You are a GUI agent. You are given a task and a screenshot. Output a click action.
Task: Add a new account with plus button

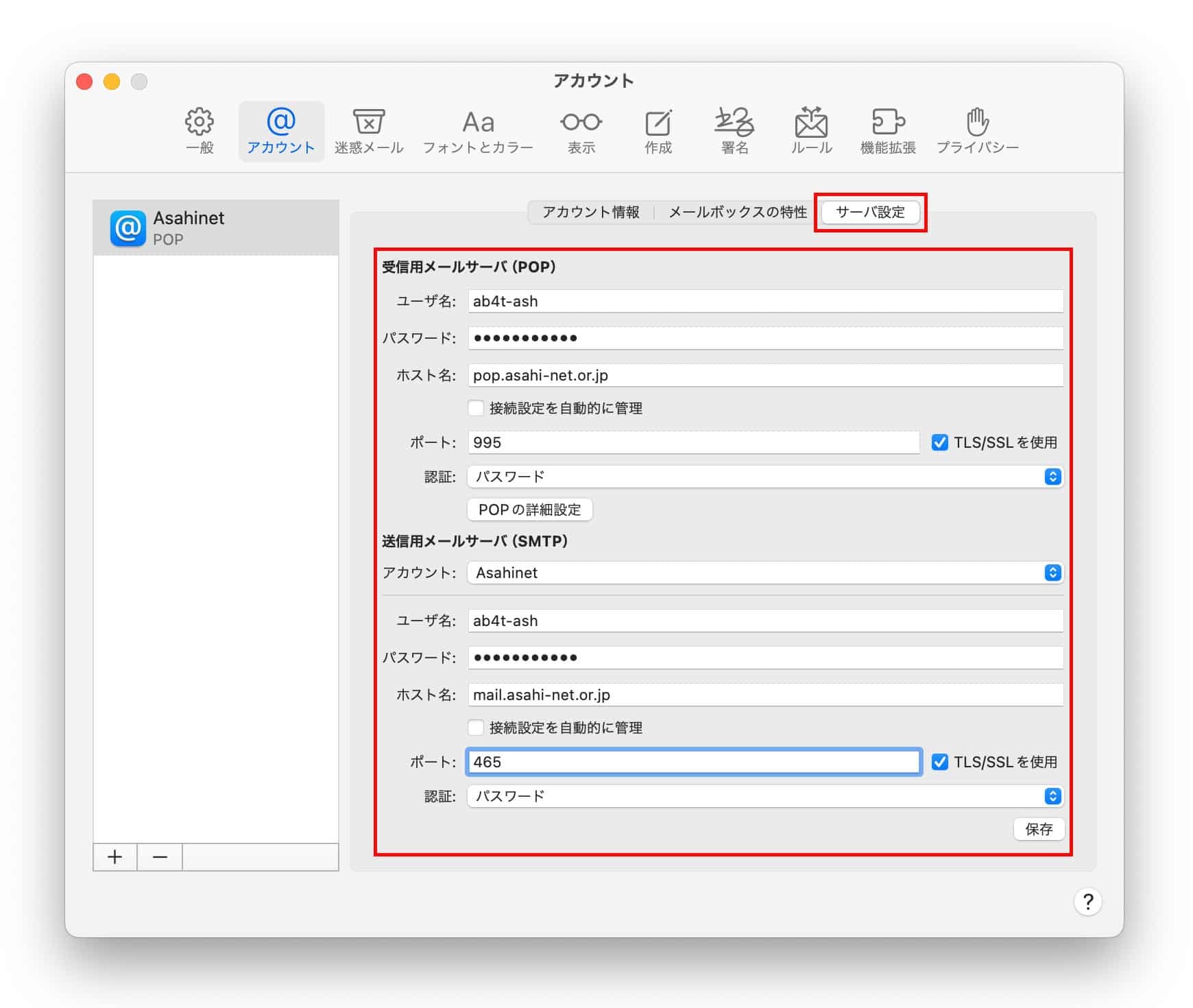[x=115, y=857]
